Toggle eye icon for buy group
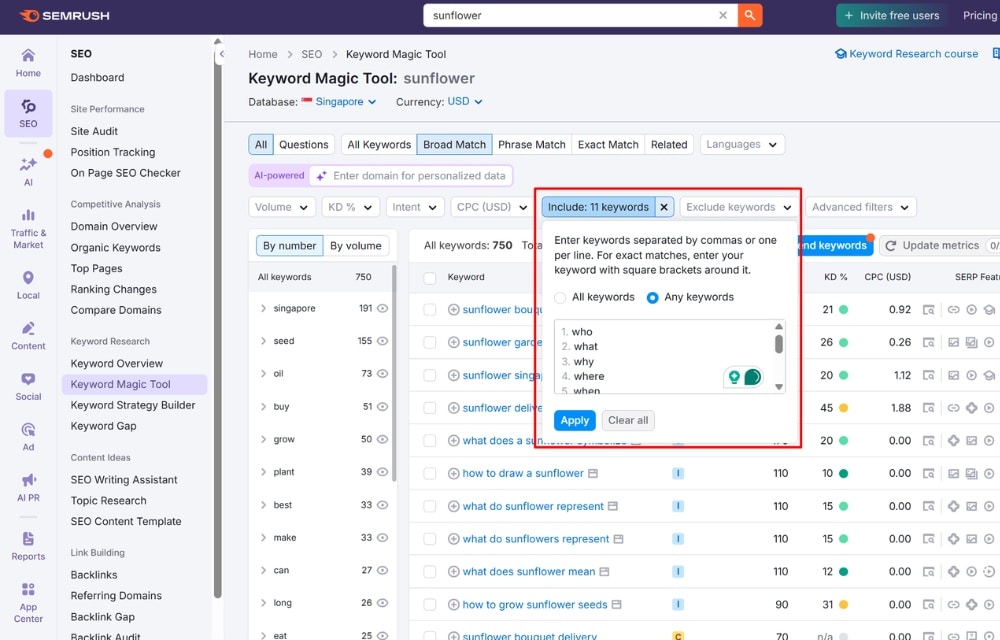 pyautogui.click(x=383, y=406)
